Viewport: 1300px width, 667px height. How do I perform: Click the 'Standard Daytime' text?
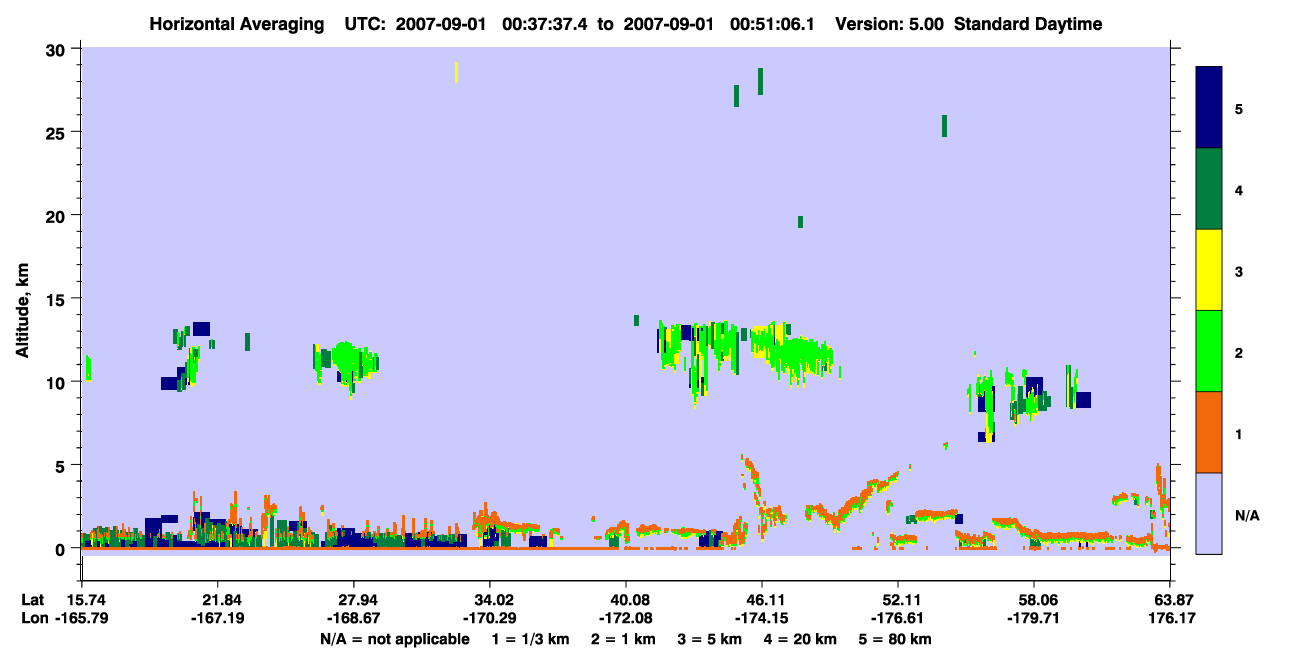point(1028,24)
